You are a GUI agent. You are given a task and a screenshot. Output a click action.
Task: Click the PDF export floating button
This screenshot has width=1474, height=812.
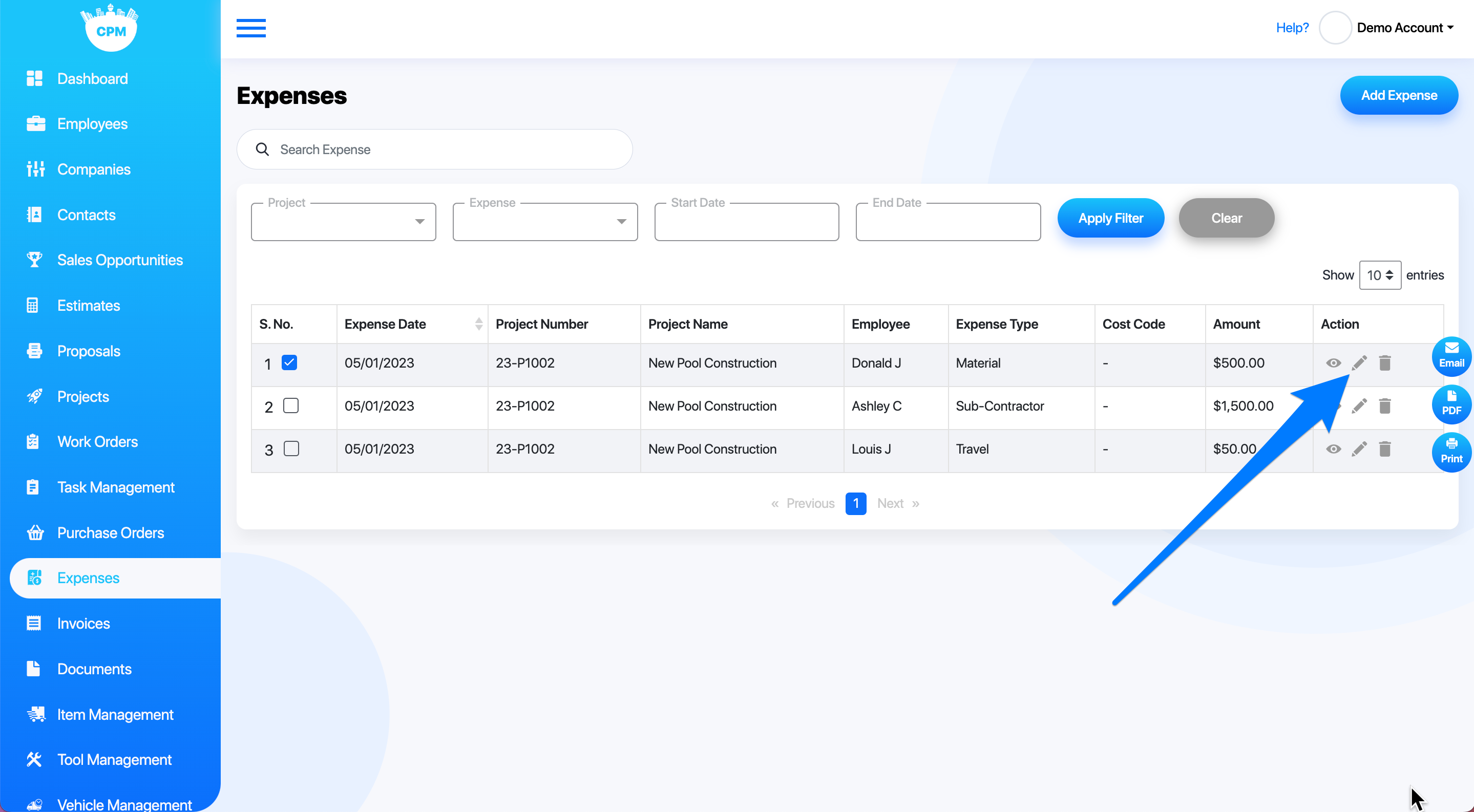1451,404
